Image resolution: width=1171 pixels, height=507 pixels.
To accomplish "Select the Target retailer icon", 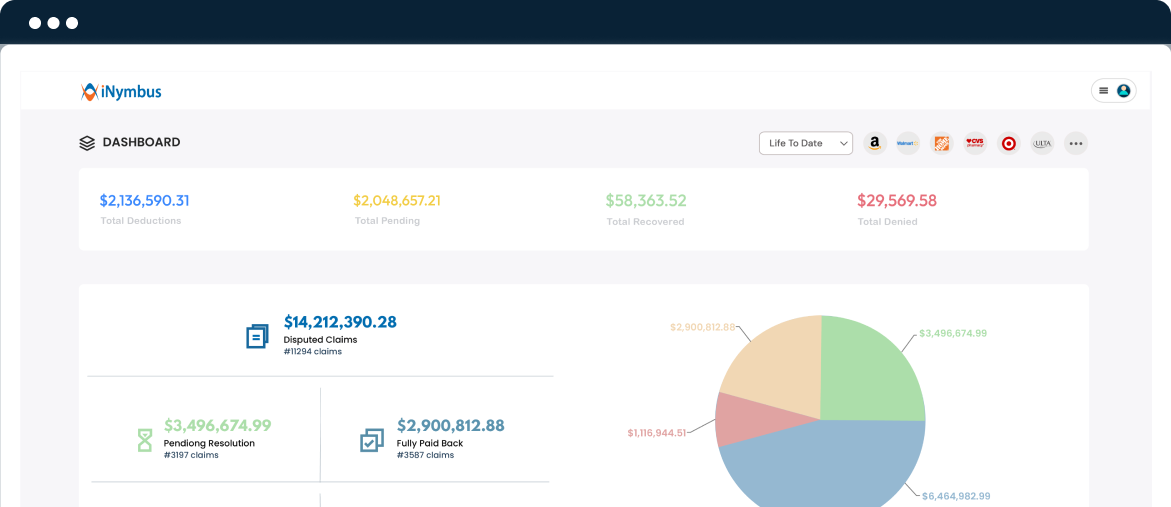I will click(1009, 143).
